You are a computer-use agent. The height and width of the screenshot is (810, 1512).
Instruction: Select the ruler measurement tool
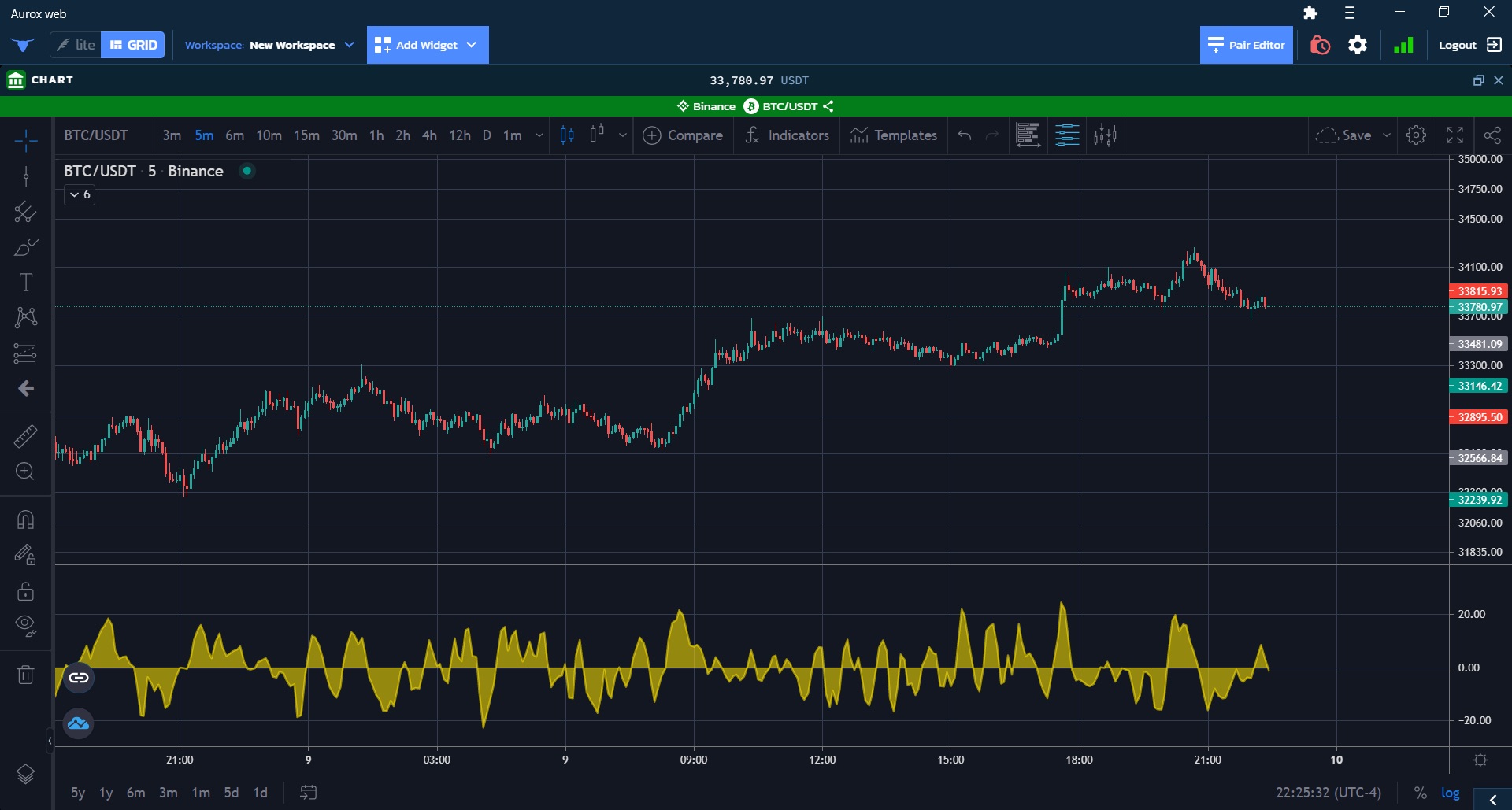25,435
